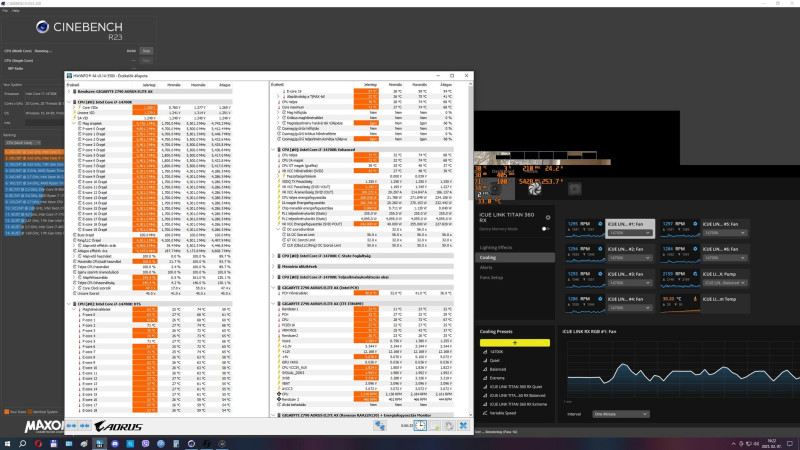Open the Interval One Minute dropdown
This screenshot has height=450, width=800.
point(620,414)
